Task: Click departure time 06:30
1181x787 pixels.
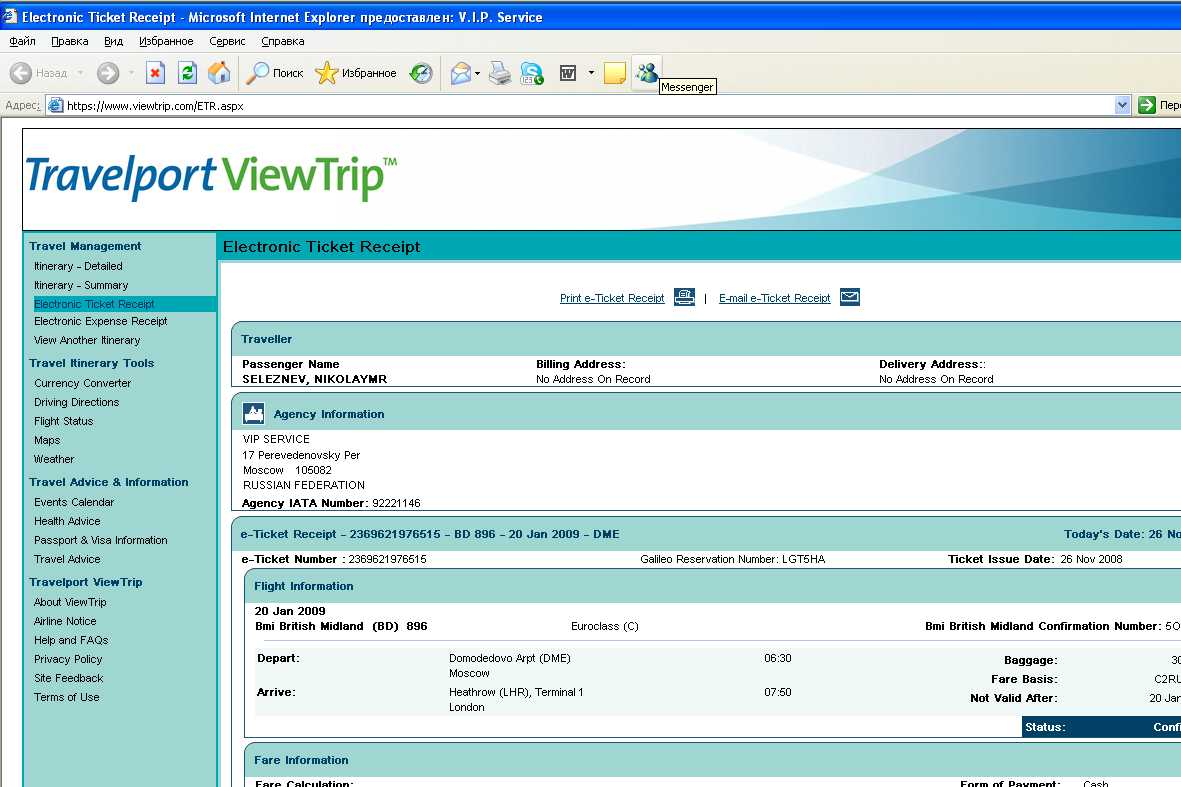Action: [x=778, y=658]
